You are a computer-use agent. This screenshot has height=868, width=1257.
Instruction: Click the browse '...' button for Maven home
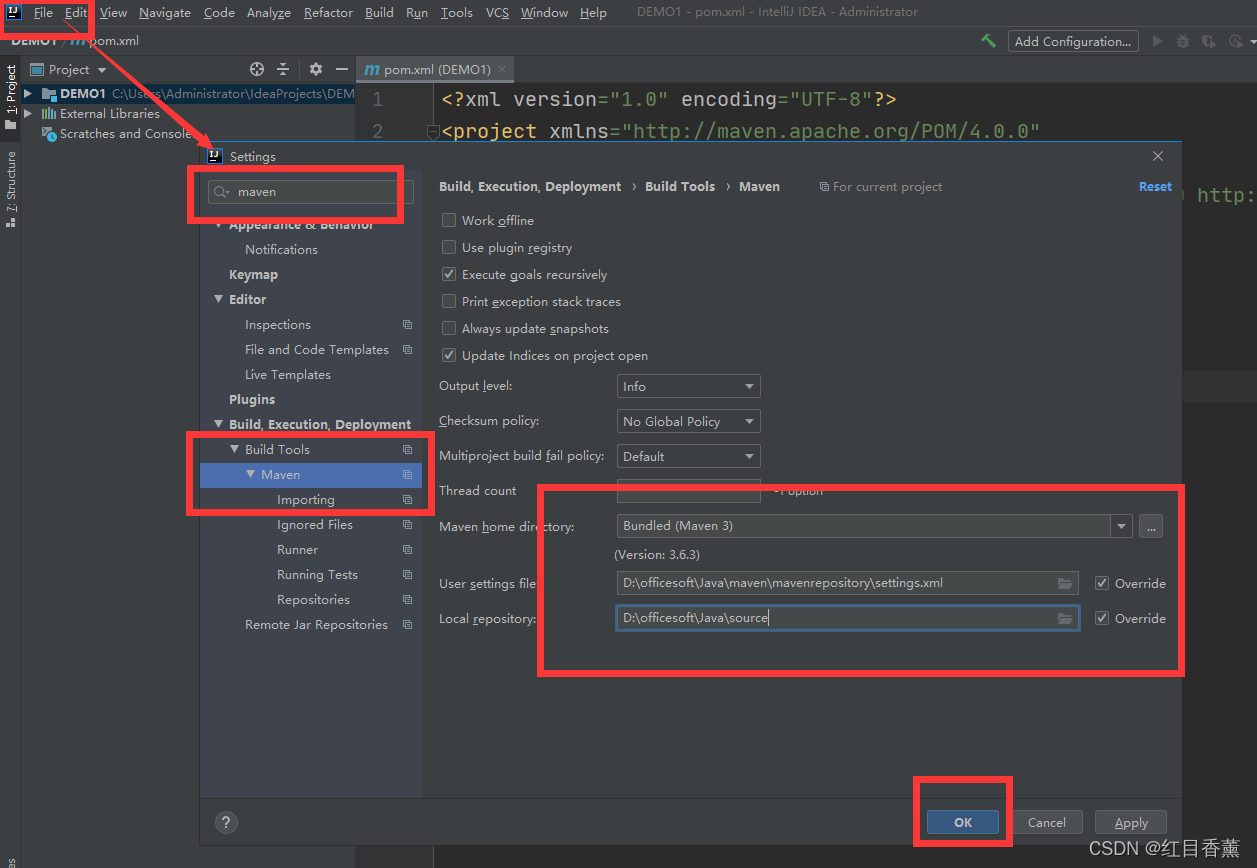click(1150, 526)
